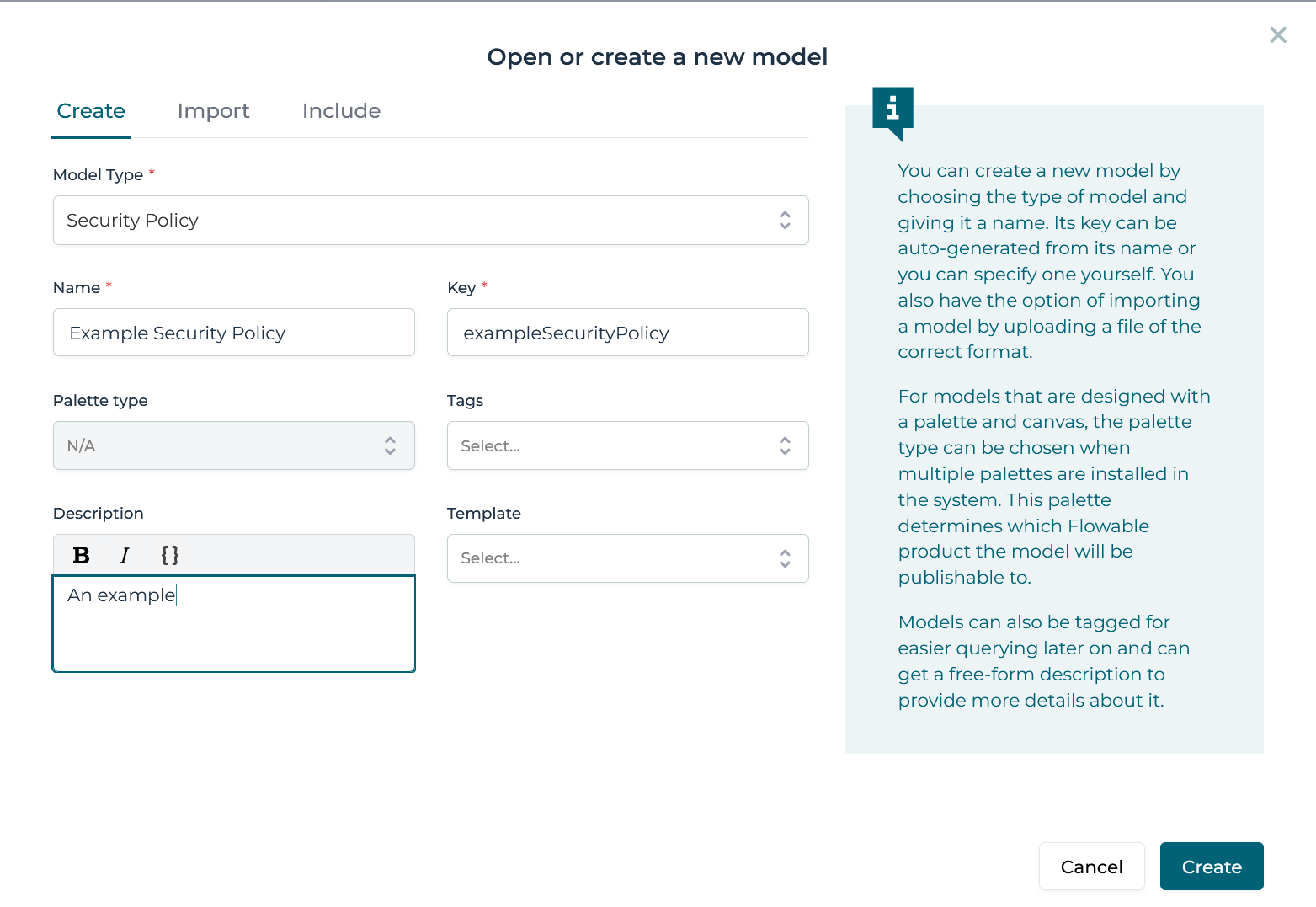Click the Template dropdown chevron icon
This screenshot has width=1316, height=907.
[784, 558]
